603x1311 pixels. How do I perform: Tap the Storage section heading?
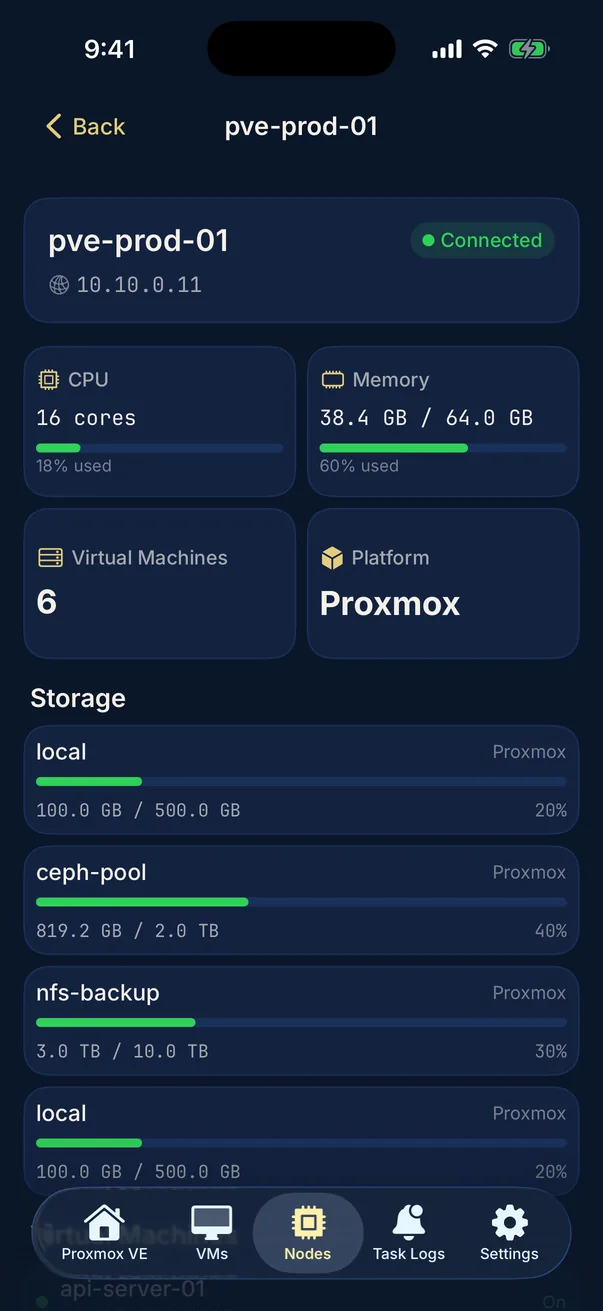(78, 698)
